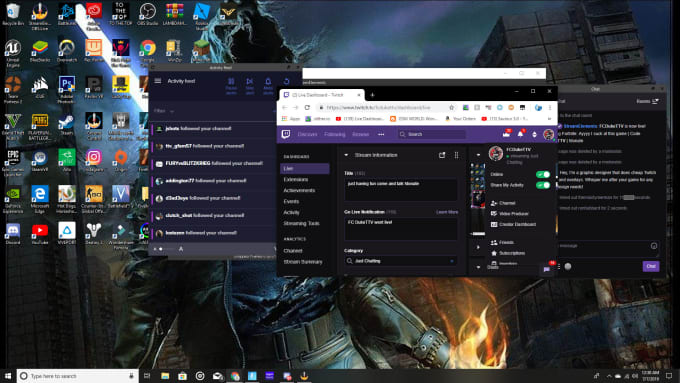680x383 pixels.
Task: Open Following in Twitch top navigation
Action: [x=335, y=134]
